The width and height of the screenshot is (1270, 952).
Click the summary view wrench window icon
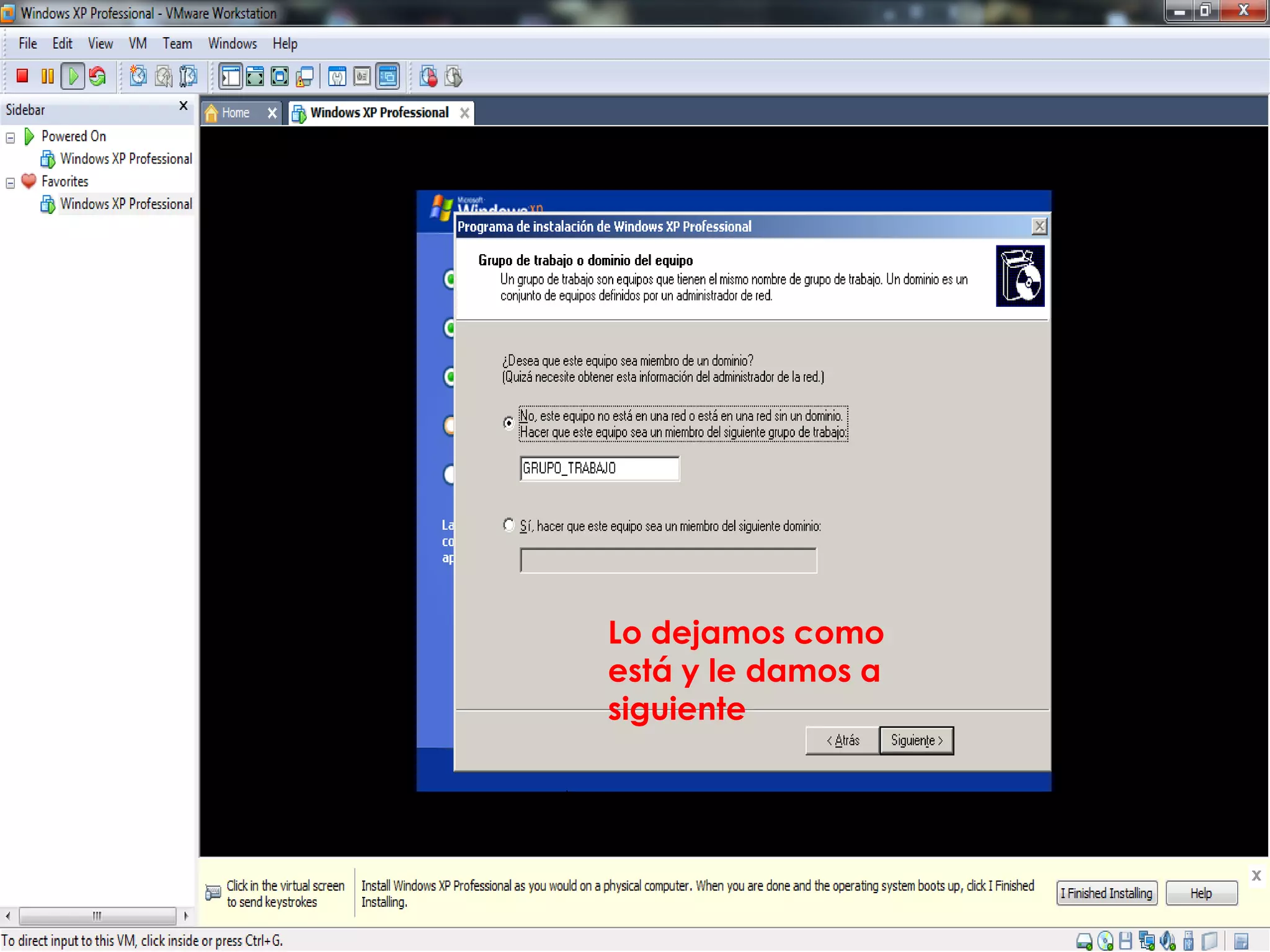pyautogui.click(x=337, y=76)
